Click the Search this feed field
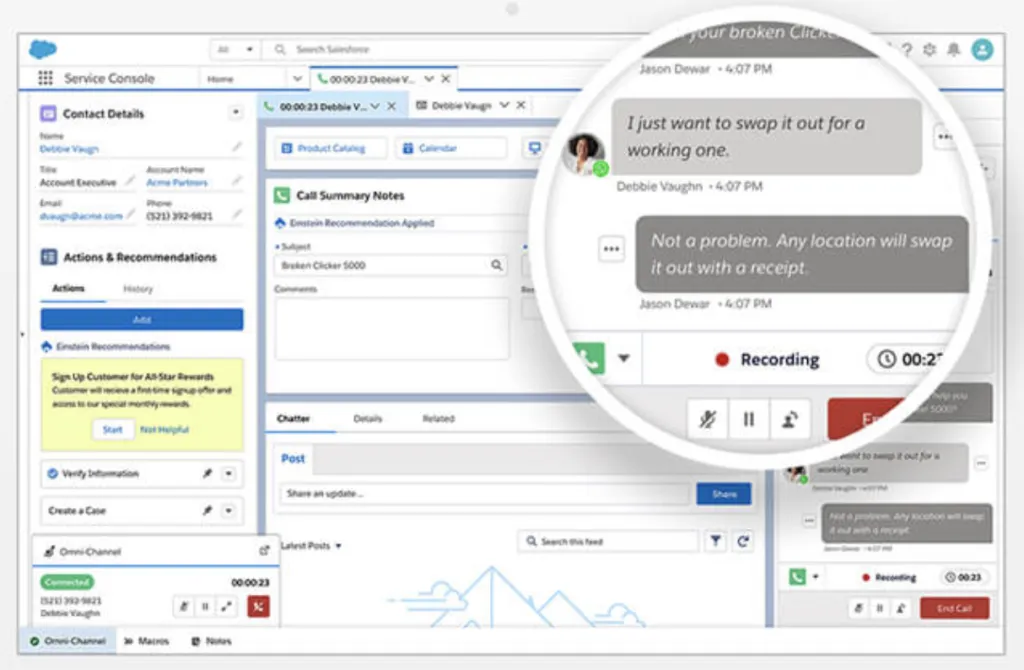Viewport: 1024px width, 670px height. pyautogui.click(x=609, y=541)
